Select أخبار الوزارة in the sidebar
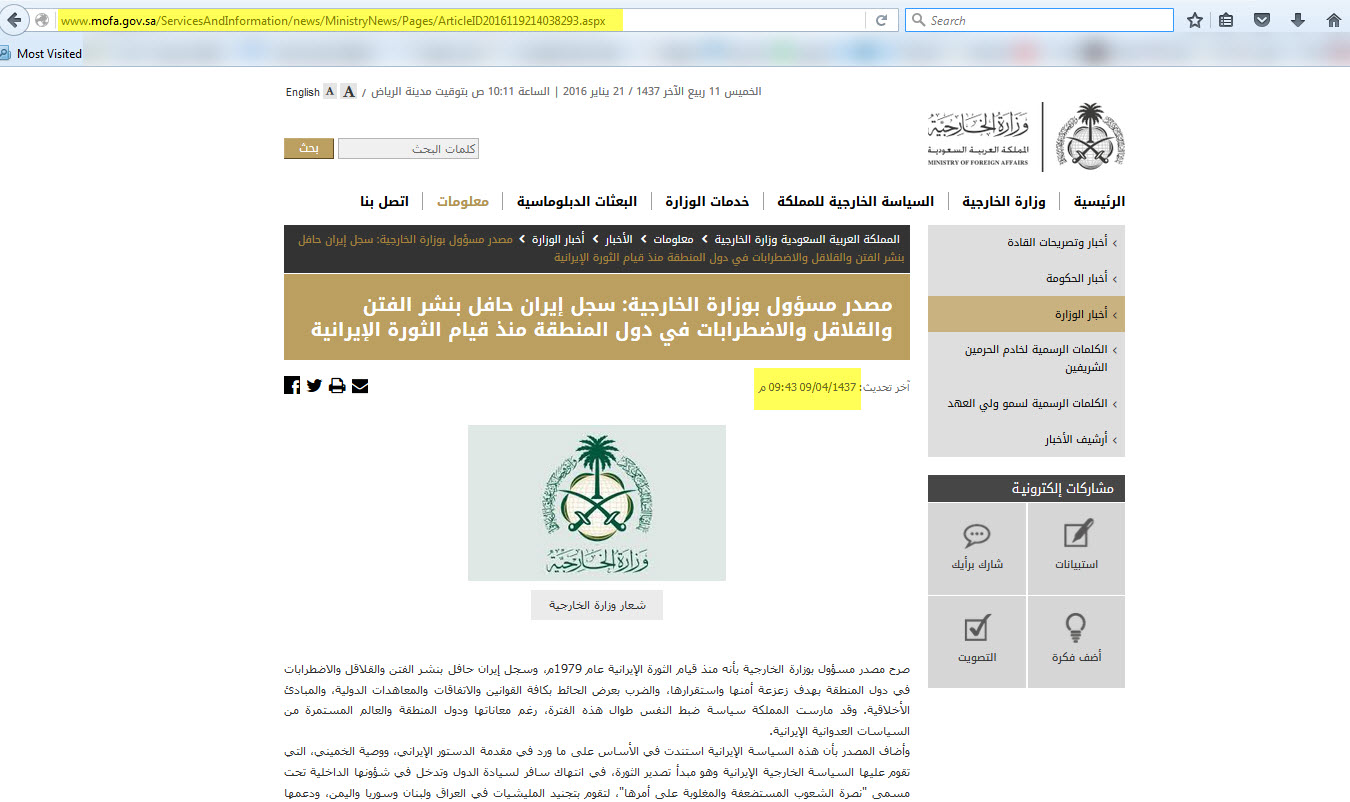 (x=1026, y=314)
